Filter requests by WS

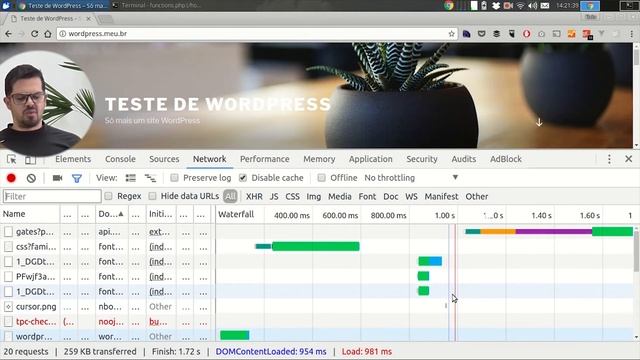tap(411, 196)
